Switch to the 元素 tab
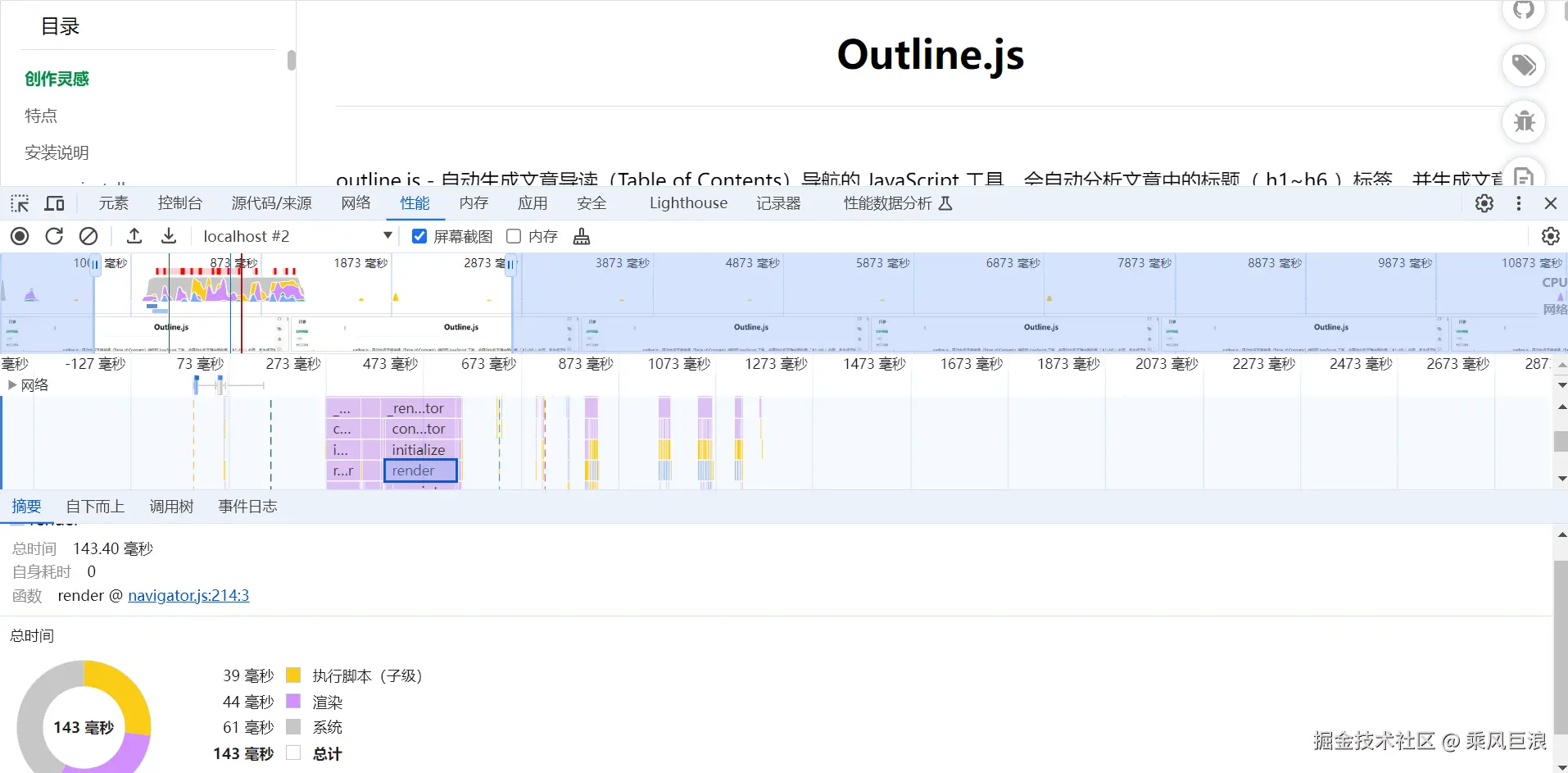The height and width of the screenshot is (773, 1568). [114, 203]
